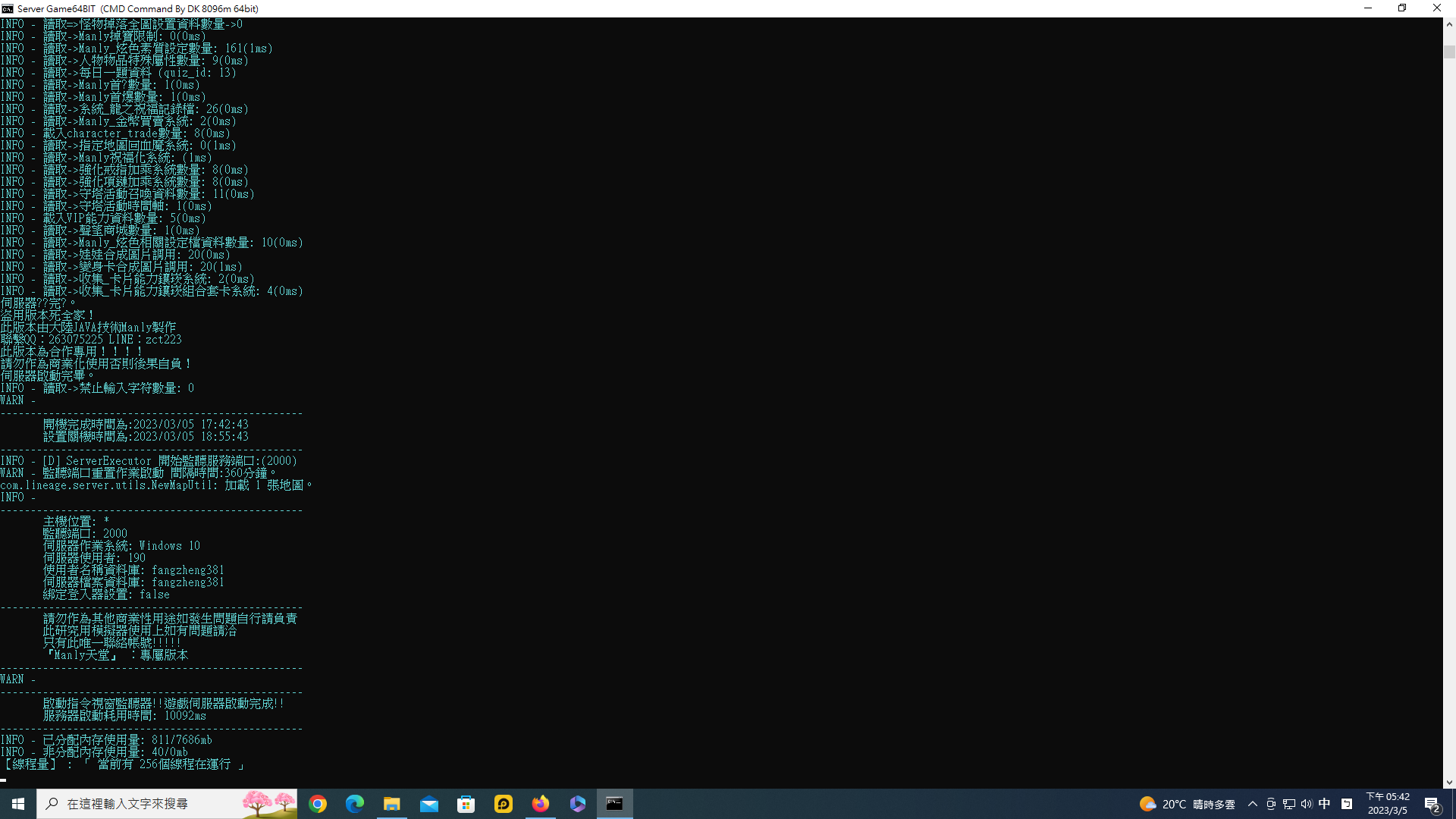Click the line '使用者名稱資料庫: fangzheng381'
1456x819 pixels.
(133, 570)
